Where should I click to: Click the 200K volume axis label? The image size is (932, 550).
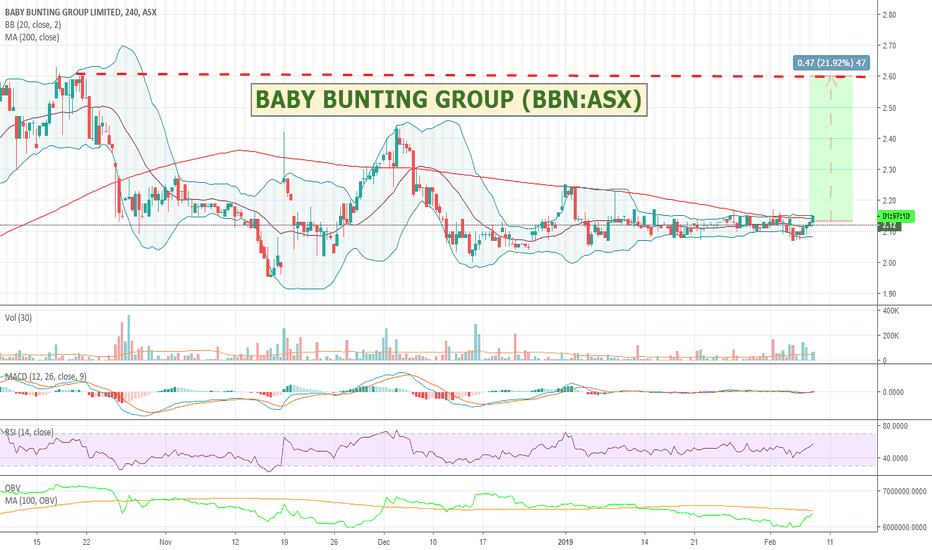coord(891,336)
